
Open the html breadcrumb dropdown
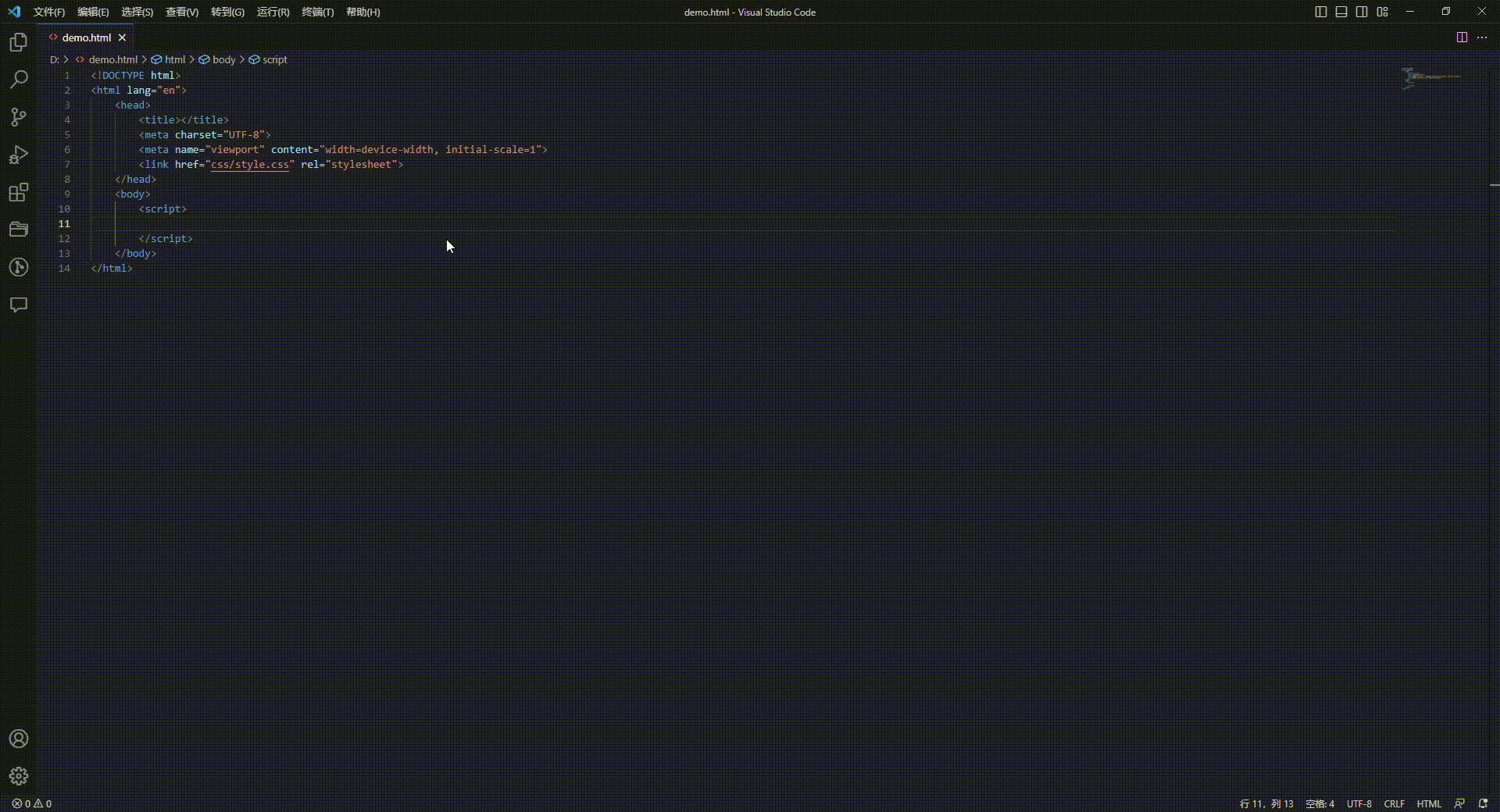tap(174, 59)
